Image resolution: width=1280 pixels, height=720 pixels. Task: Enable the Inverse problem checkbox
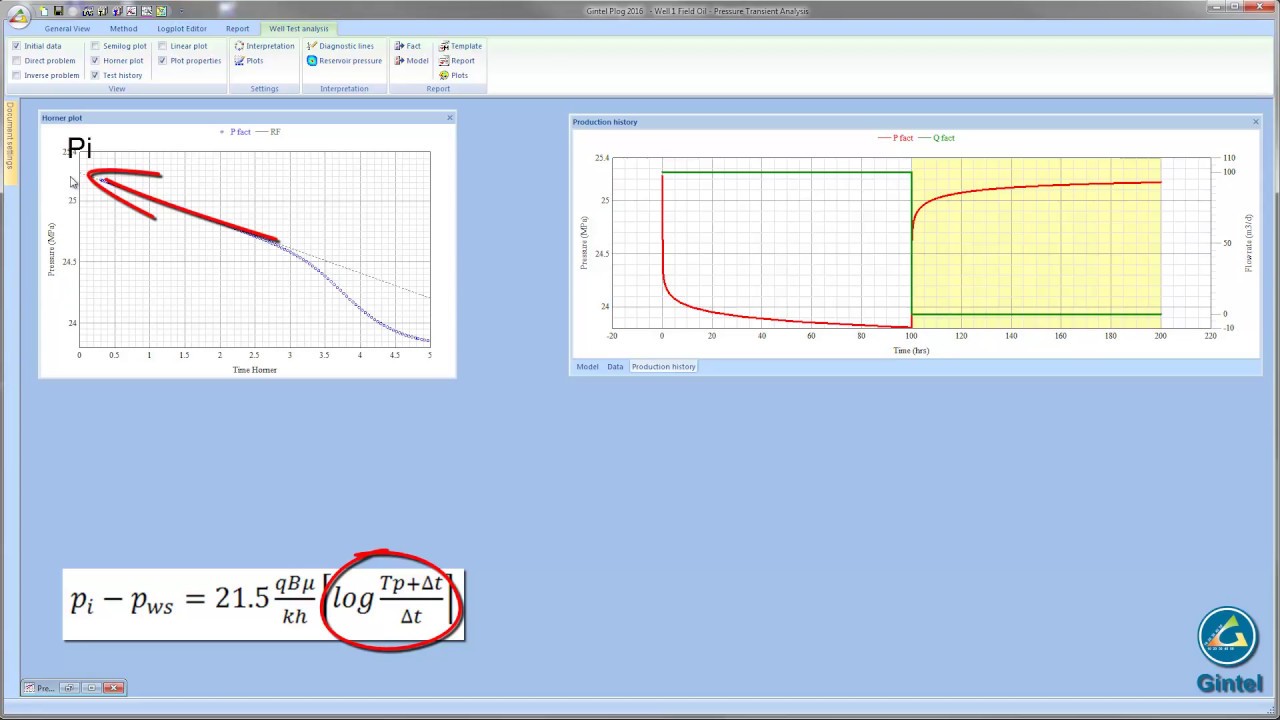(x=17, y=75)
